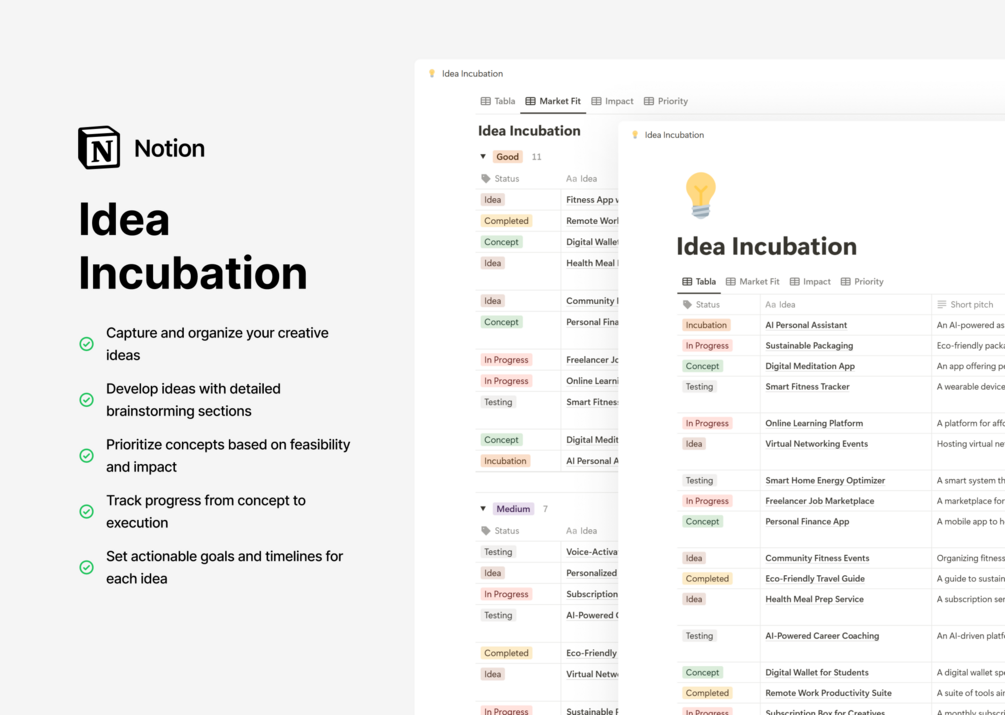Click 'Idea Incubation' breadcrumb in back window

coord(472,74)
